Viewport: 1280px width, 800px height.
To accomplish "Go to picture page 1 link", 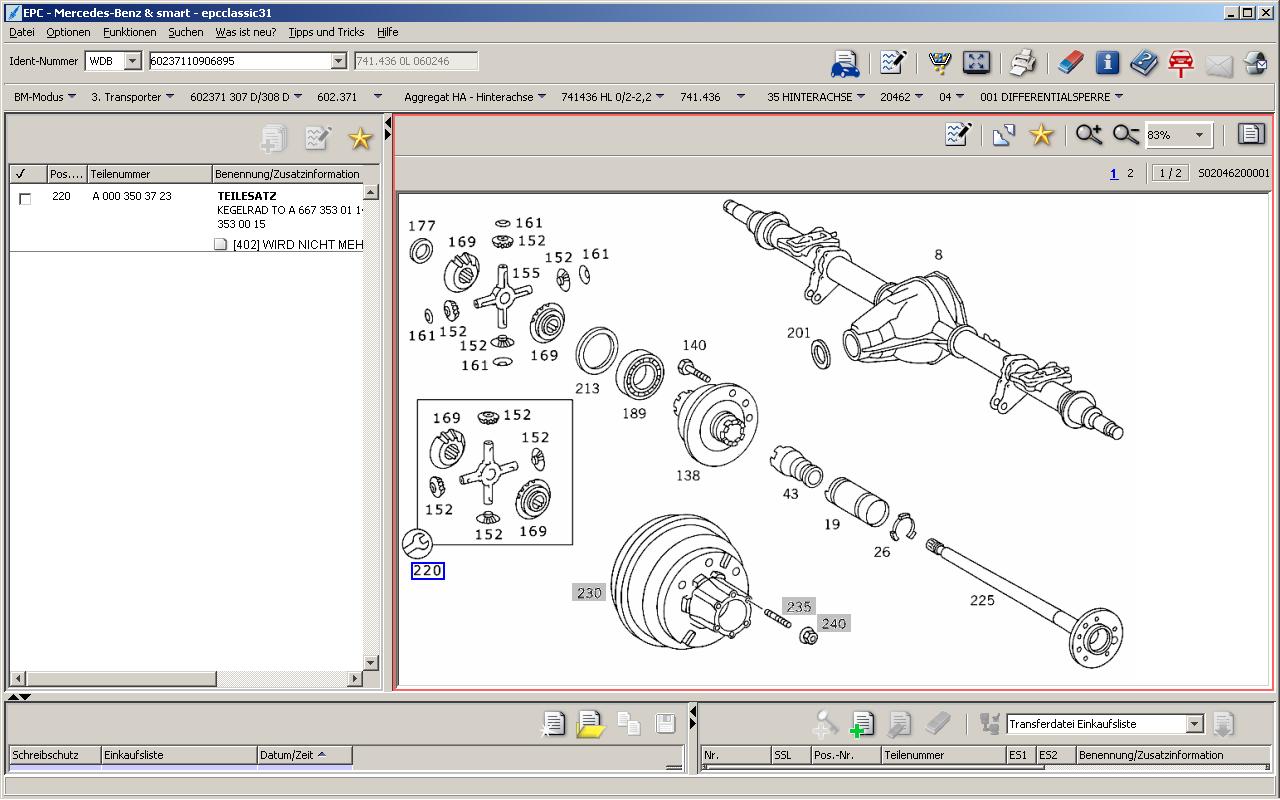I will click(x=1114, y=173).
